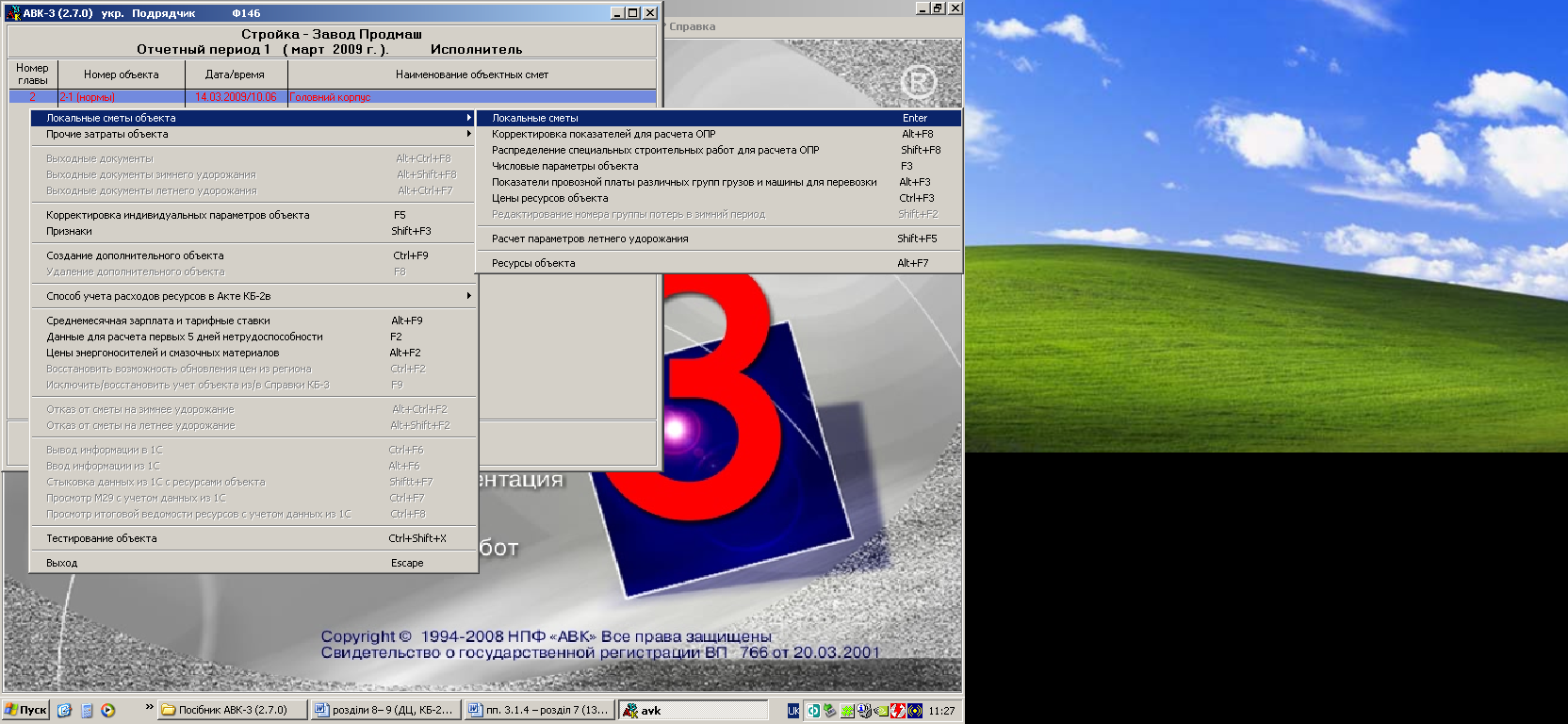Choose Создание дополнительного объекта
1568x724 pixels.
coord(253,255)
